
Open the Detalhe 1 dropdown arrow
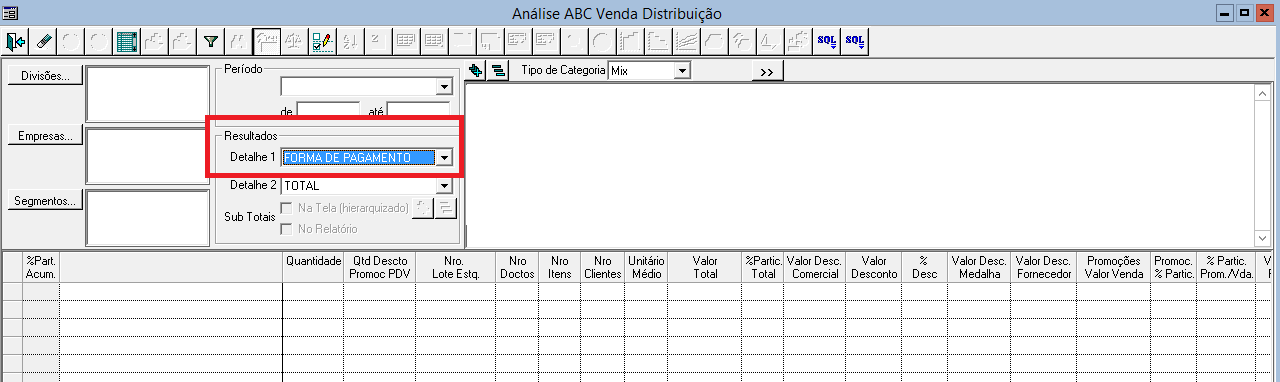point(444,157)
